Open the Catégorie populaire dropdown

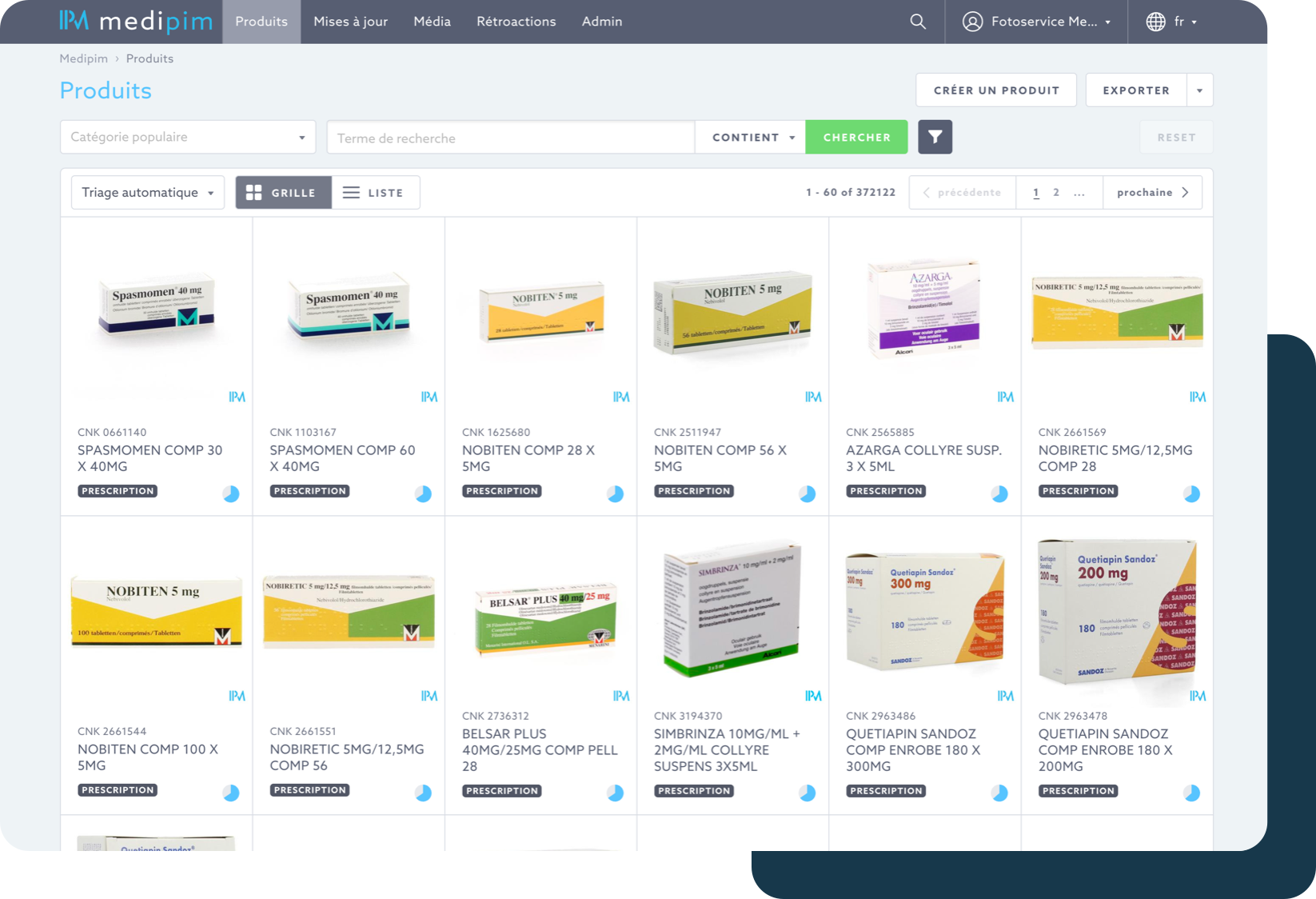[x=188, y=137]
